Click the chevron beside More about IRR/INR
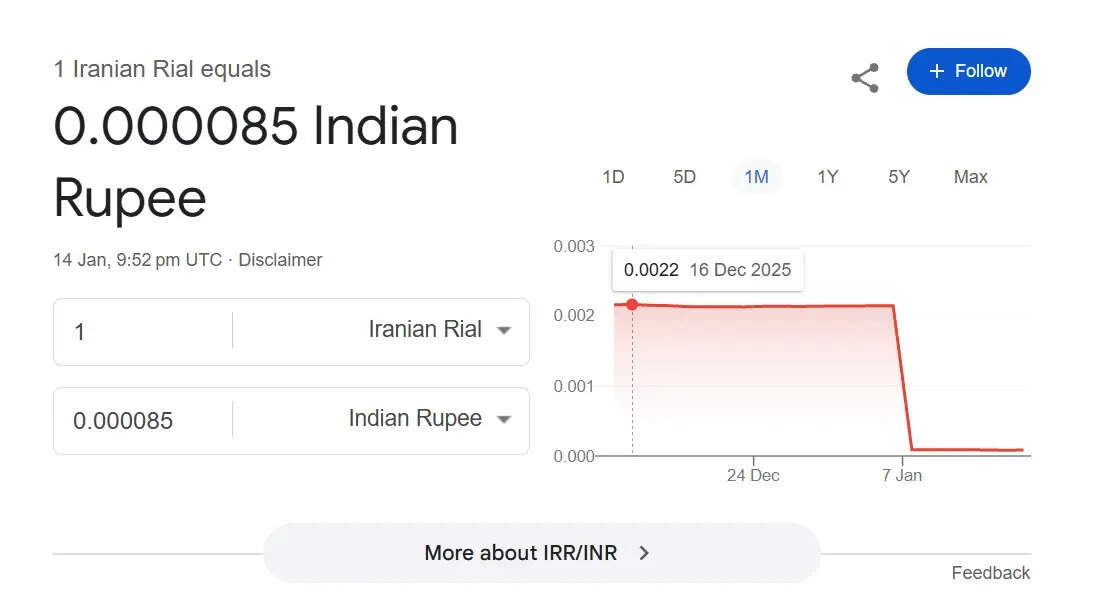Screen dimensions: 1102x605 pyautogui.click(x=644, y=553)
